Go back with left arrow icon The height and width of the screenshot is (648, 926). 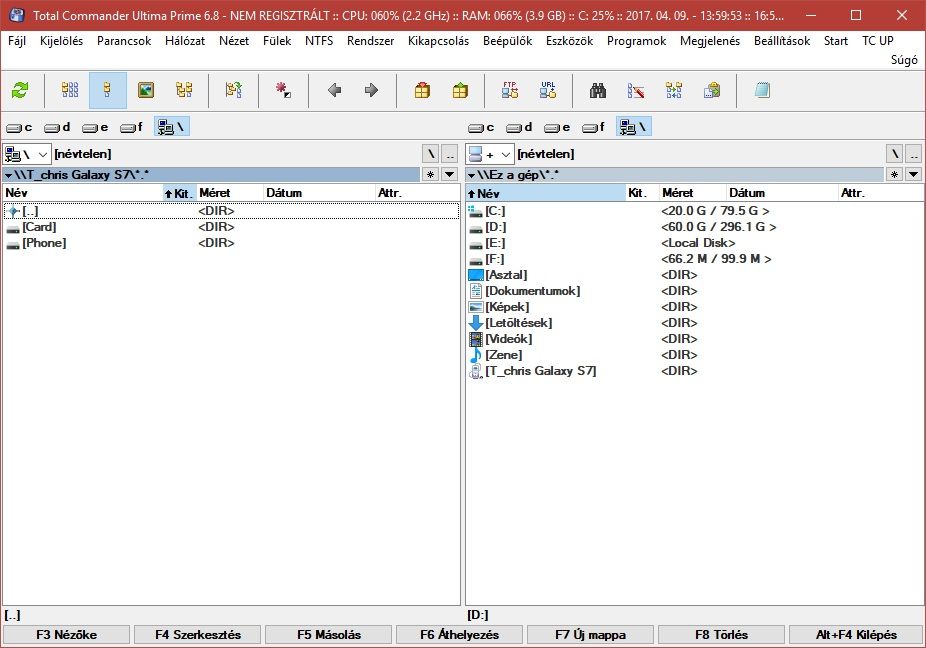(x=334, y=90)
